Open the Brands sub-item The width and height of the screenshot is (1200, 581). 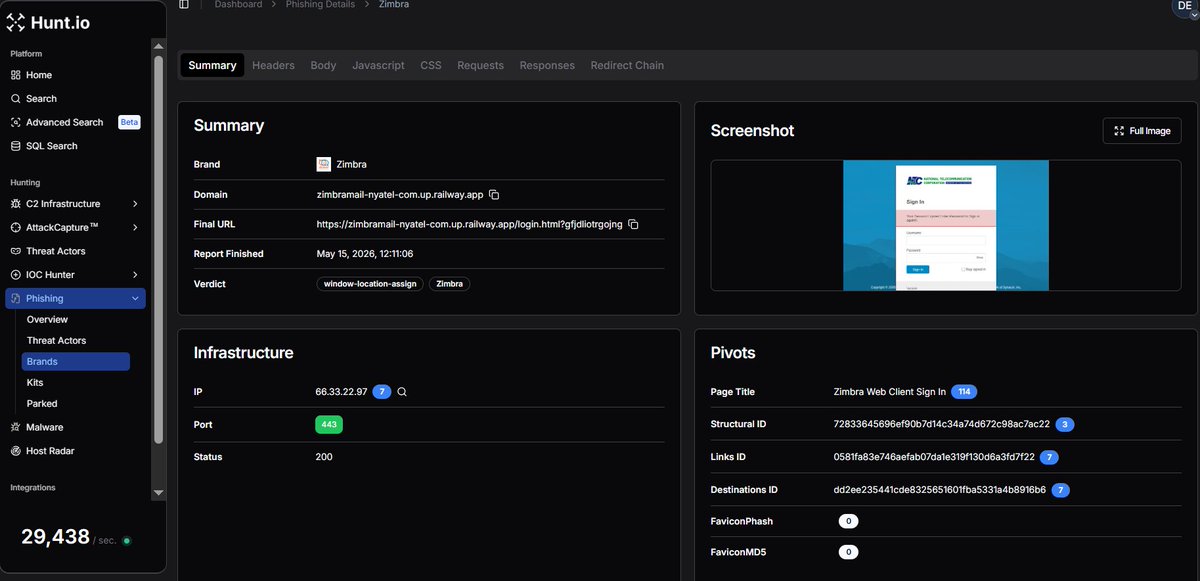tap(76, 362)
